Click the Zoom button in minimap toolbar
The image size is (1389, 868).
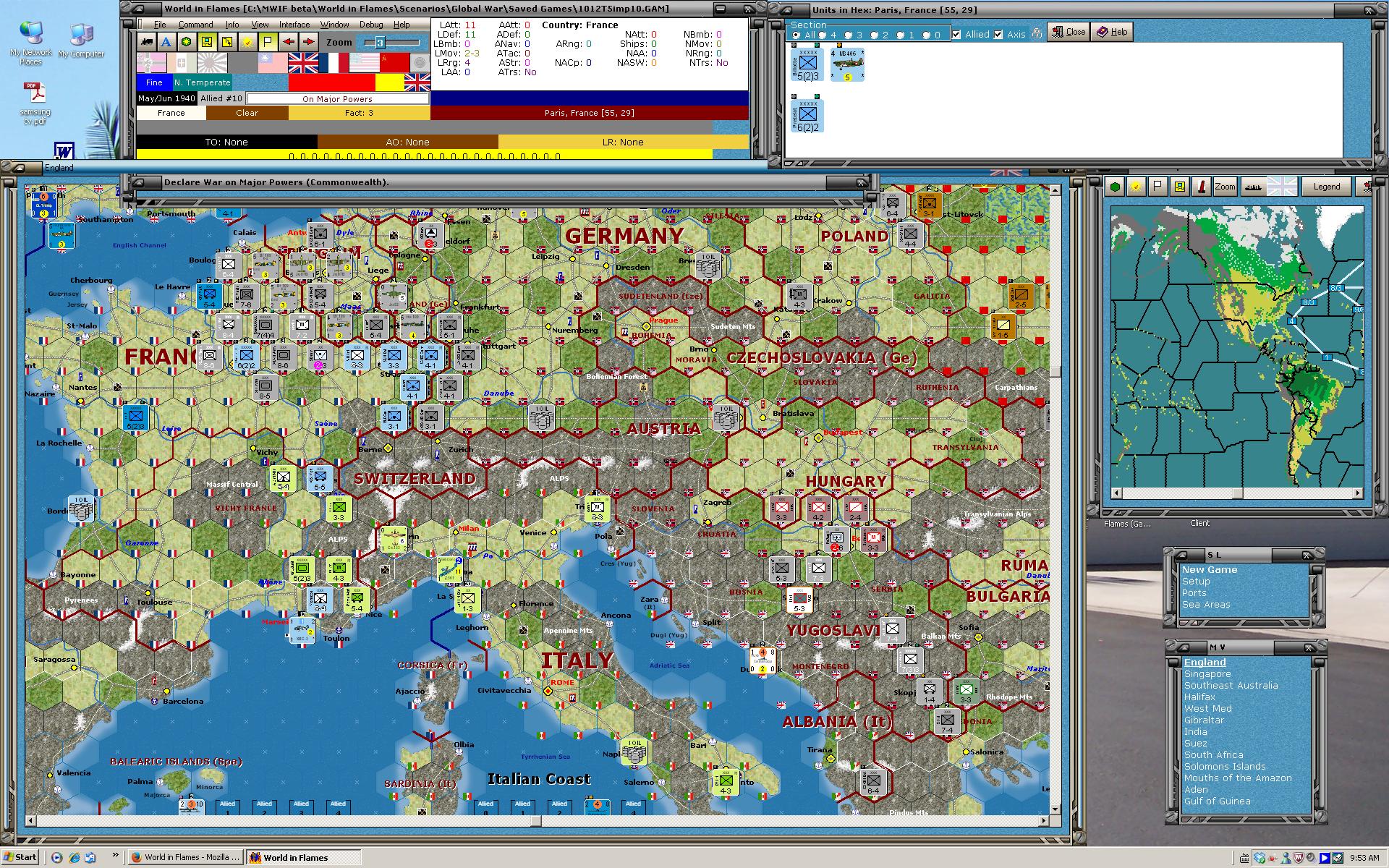[1225, 187]
